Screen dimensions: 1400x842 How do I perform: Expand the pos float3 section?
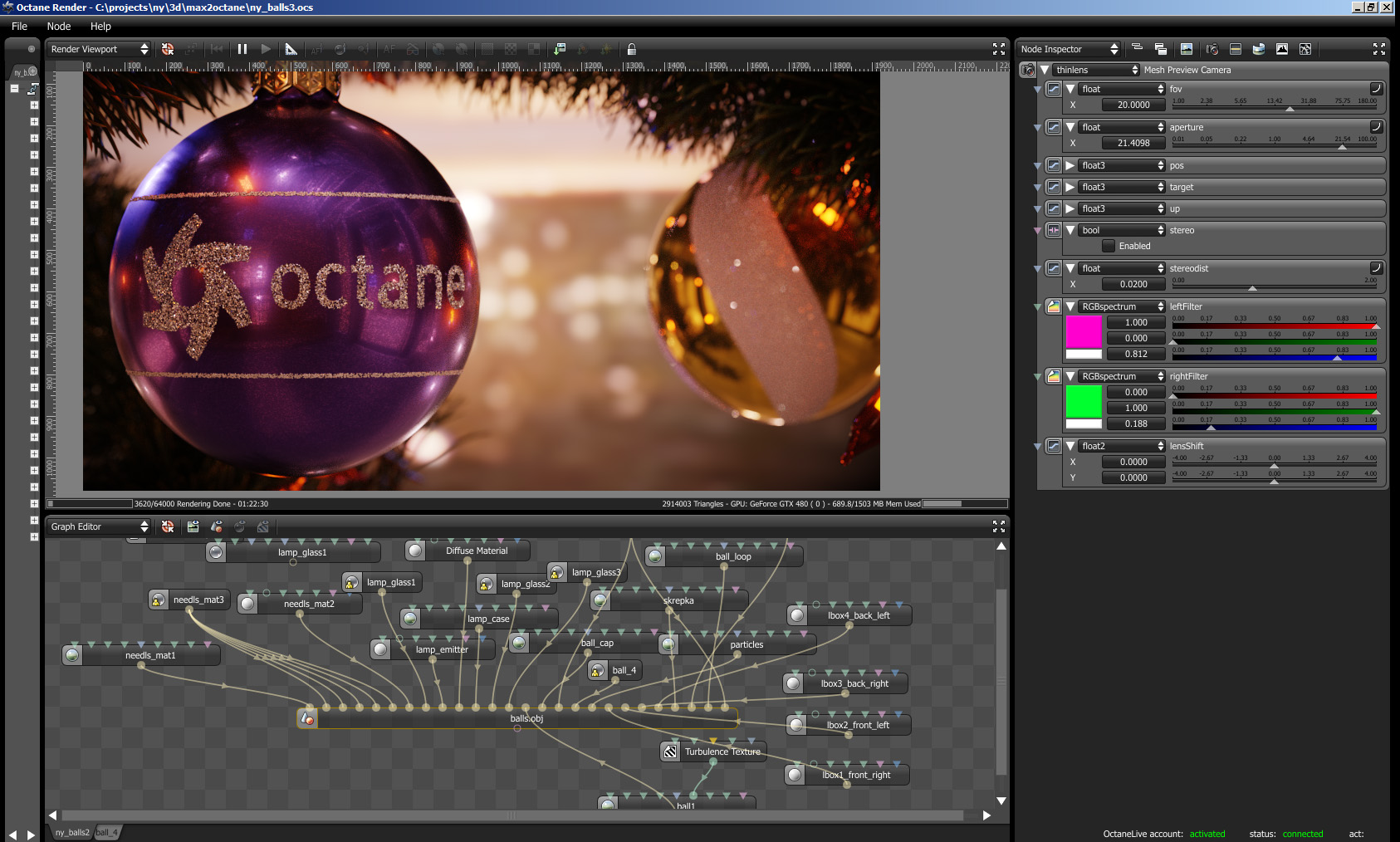coord(1070,165)
